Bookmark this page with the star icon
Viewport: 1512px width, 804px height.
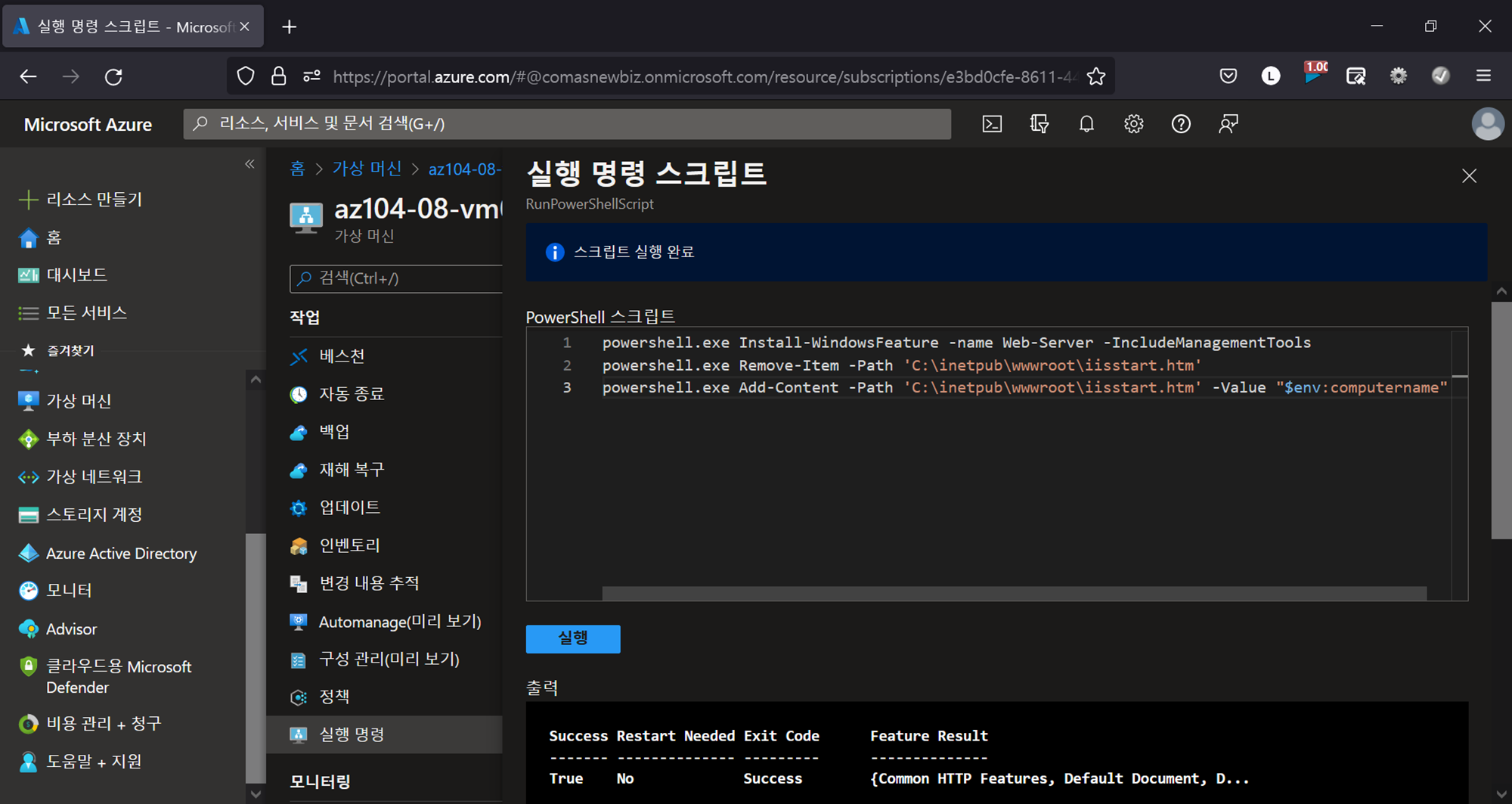[1096, 76]
